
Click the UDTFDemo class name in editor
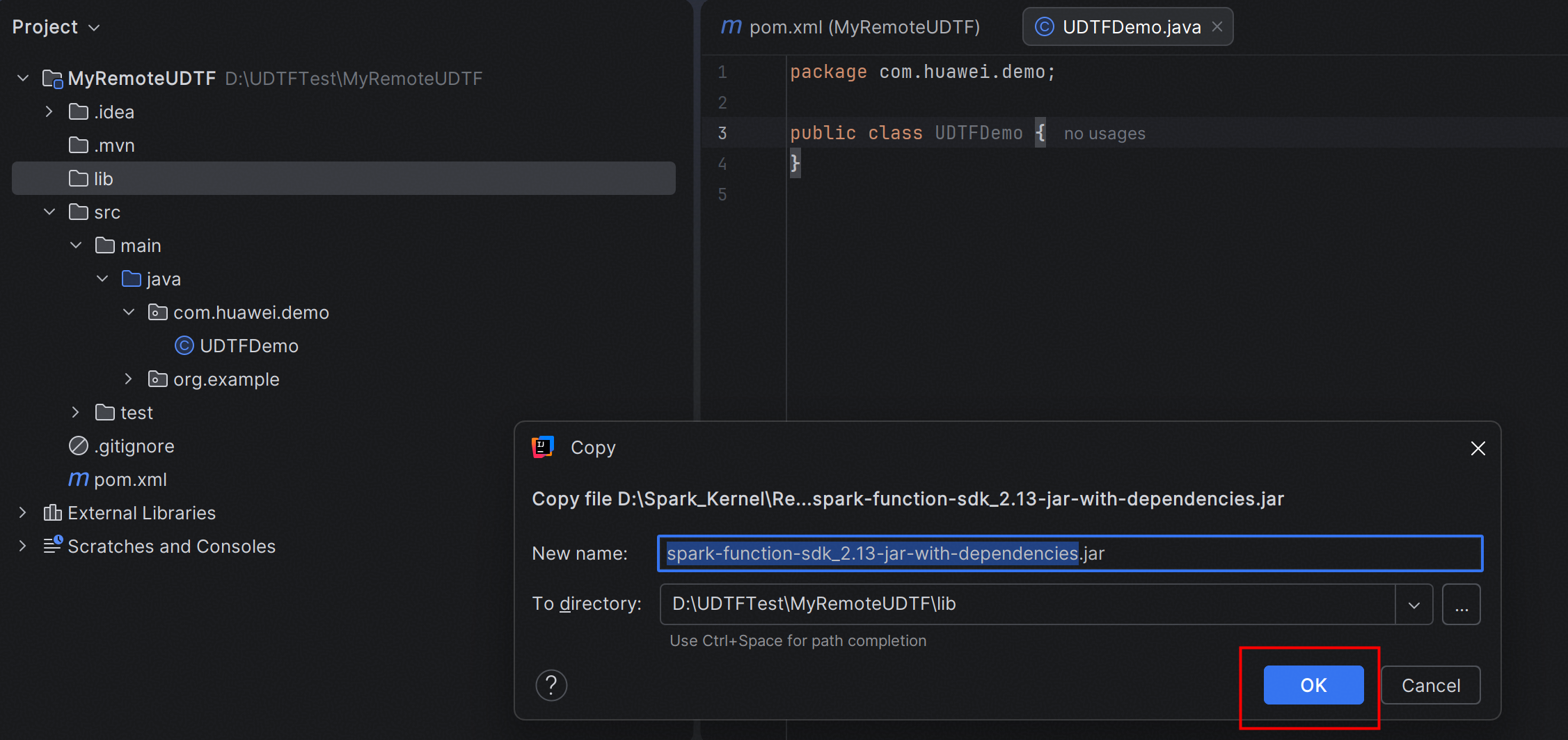coord(979,133)
